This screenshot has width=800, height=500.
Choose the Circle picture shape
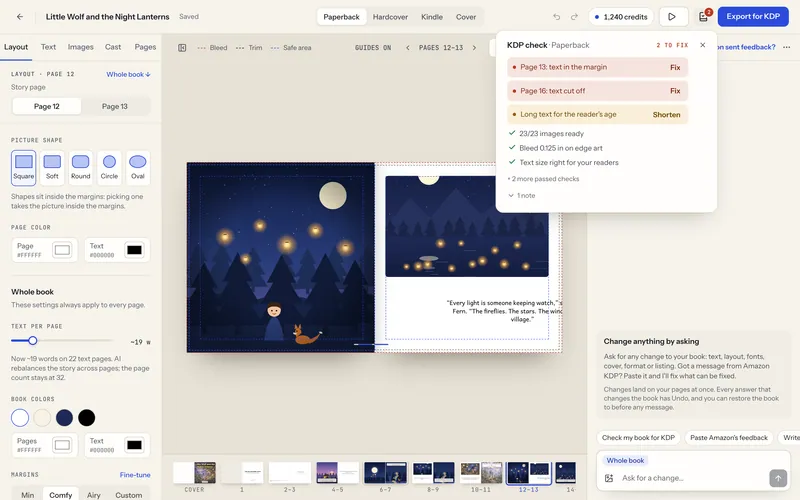tap(109, 167)
